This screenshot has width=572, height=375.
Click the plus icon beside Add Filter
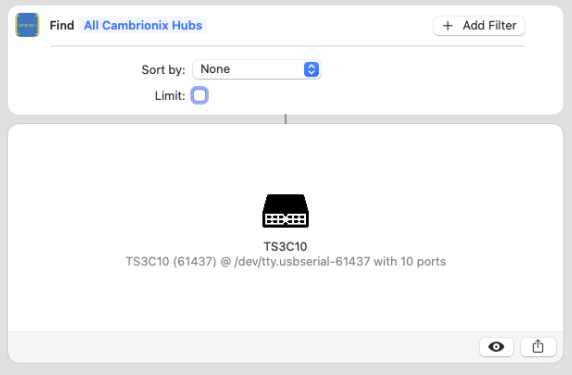tap(448, 26)
